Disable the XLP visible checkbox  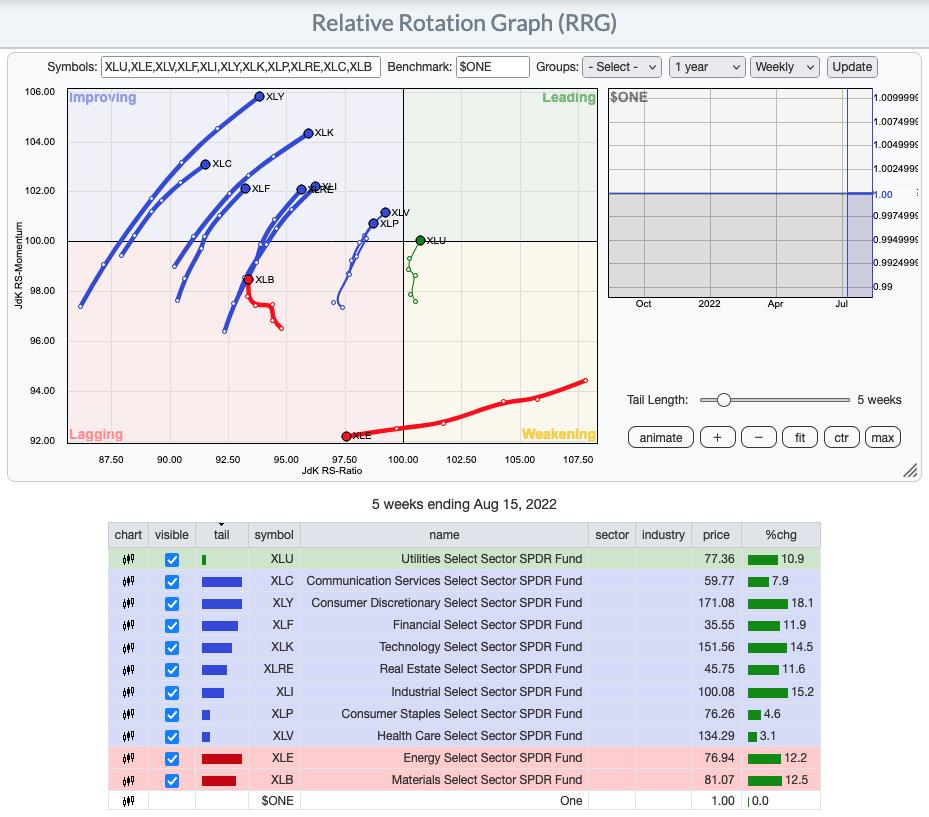coord(172,715)
